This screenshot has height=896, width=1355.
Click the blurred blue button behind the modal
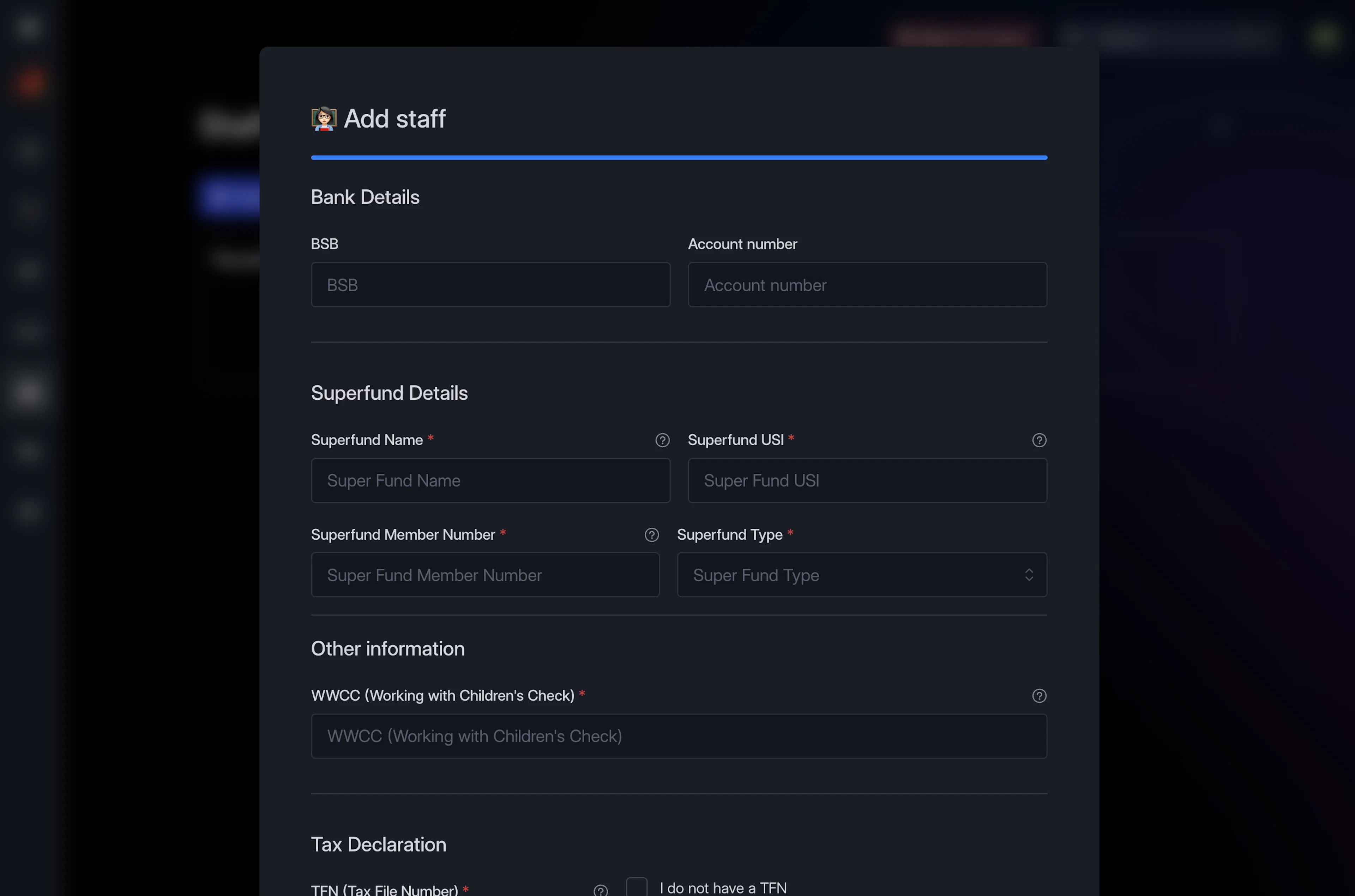[x=229, y=196]
